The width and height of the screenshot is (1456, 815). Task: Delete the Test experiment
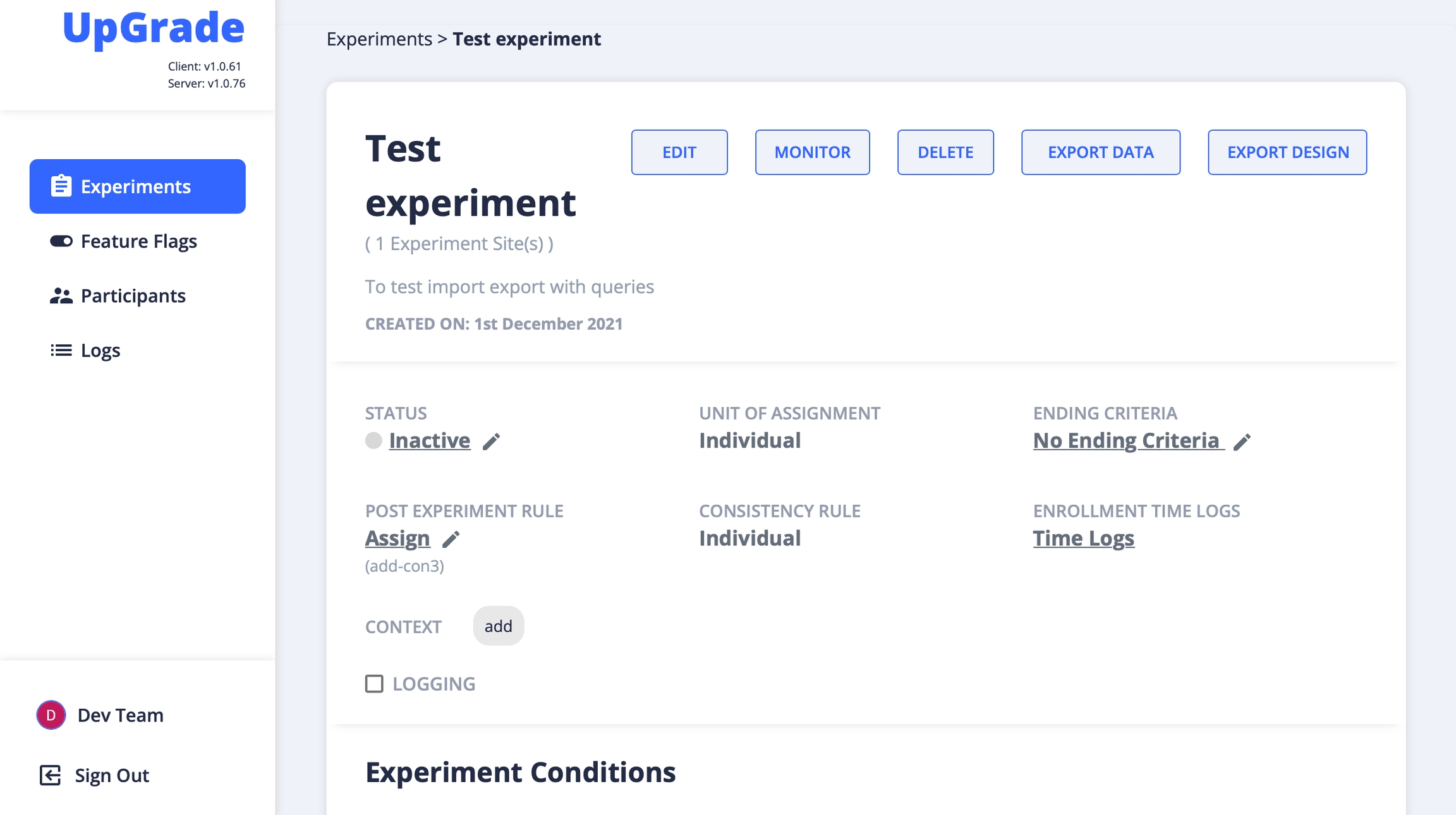coord(945,152)
